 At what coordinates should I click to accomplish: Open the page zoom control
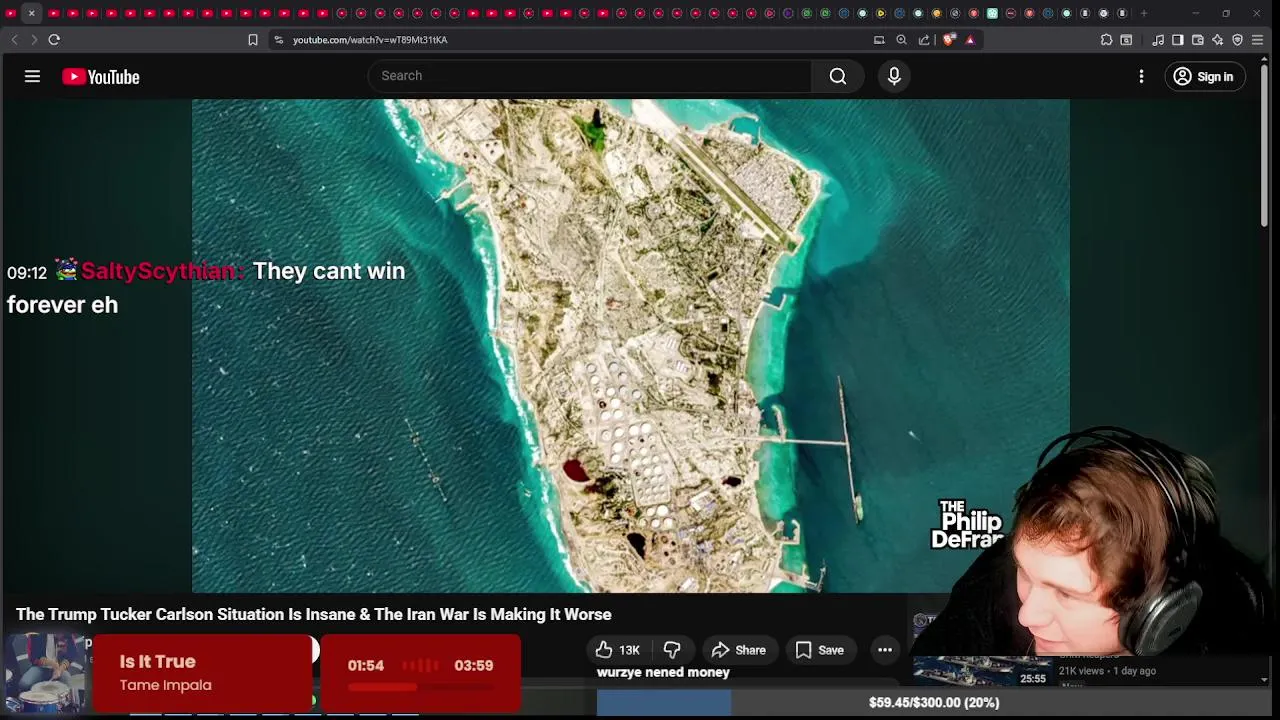[x=901, y=40]
